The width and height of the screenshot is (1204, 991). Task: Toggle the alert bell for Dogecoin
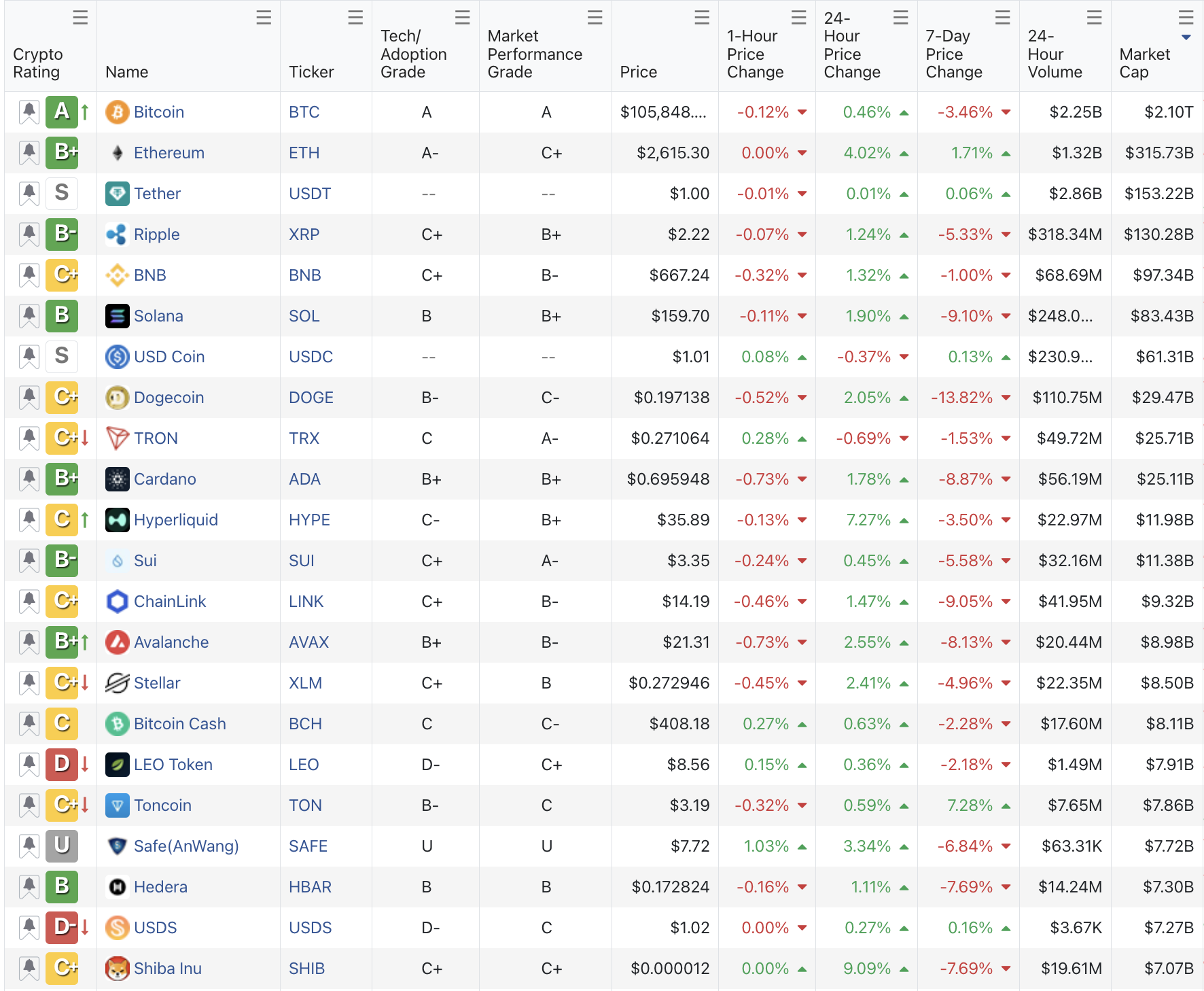29,398
